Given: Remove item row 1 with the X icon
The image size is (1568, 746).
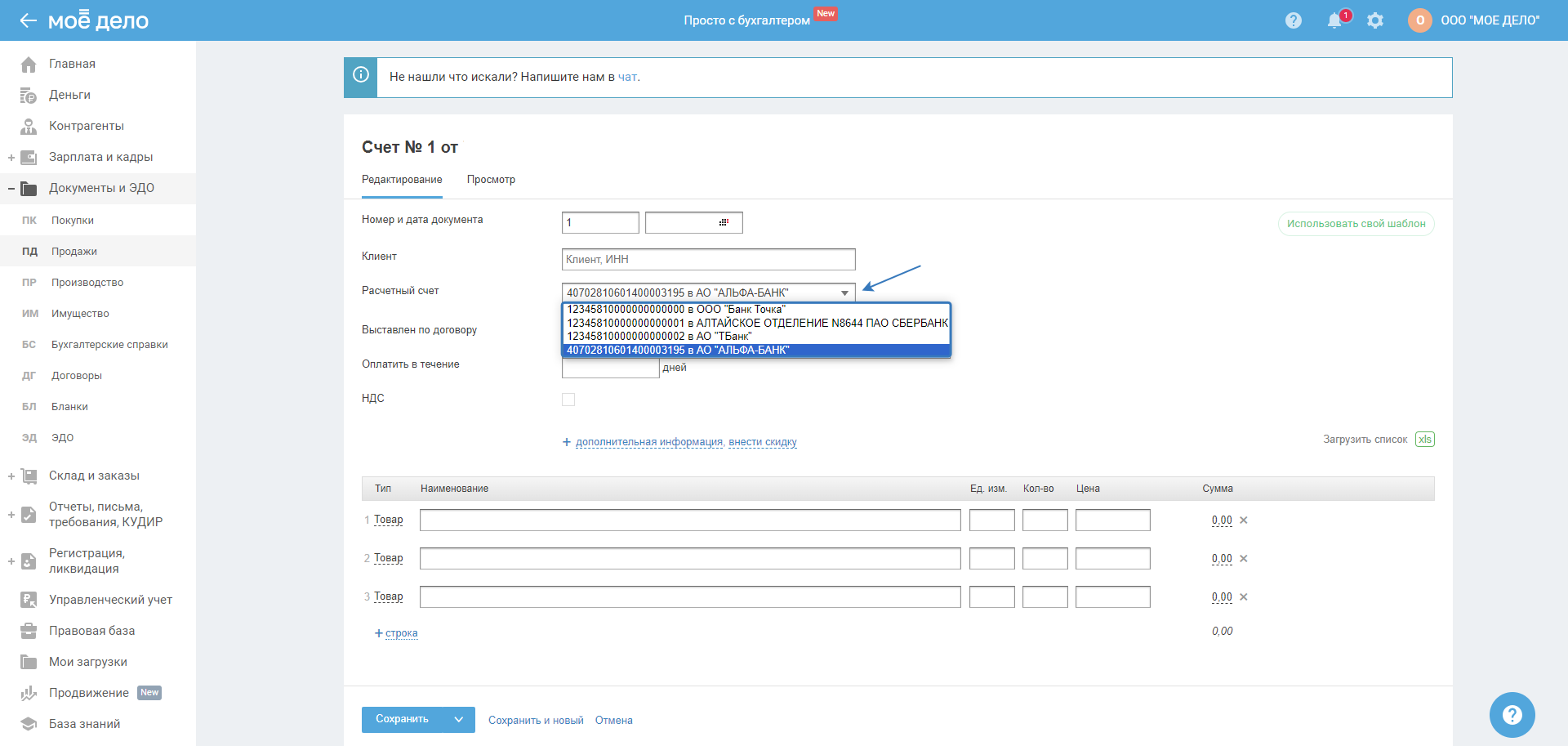Looking at the screenshot, I should 1244,520.
